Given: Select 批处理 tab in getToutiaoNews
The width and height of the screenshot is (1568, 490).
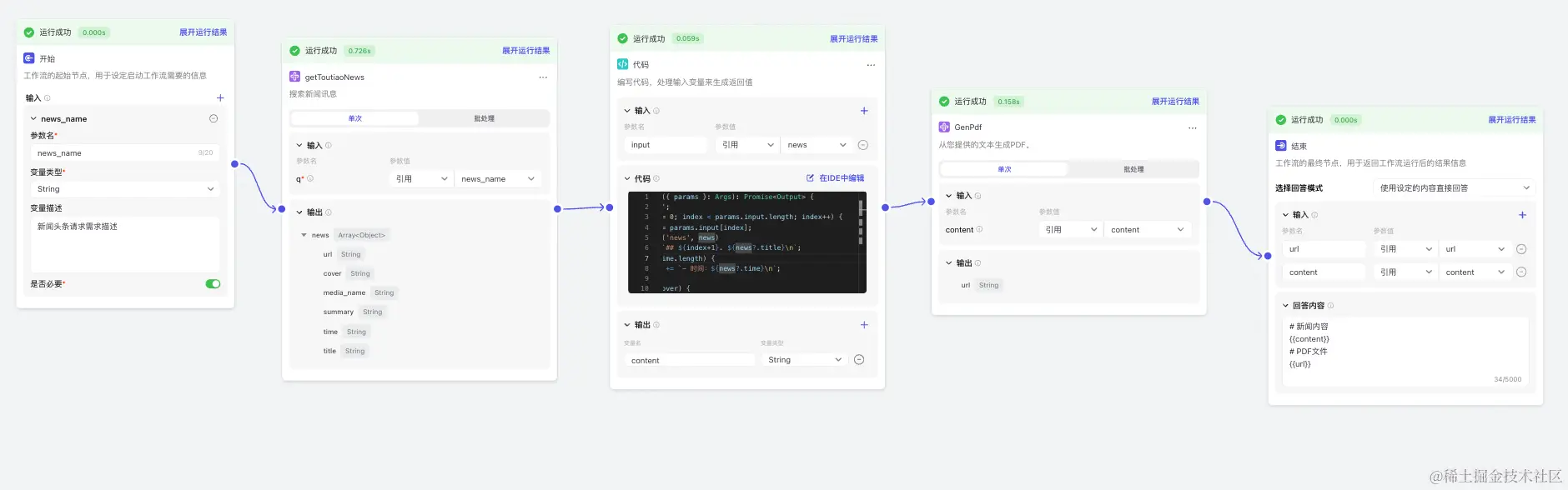Looking at the screenshot, I should click(x=484, y=118).
